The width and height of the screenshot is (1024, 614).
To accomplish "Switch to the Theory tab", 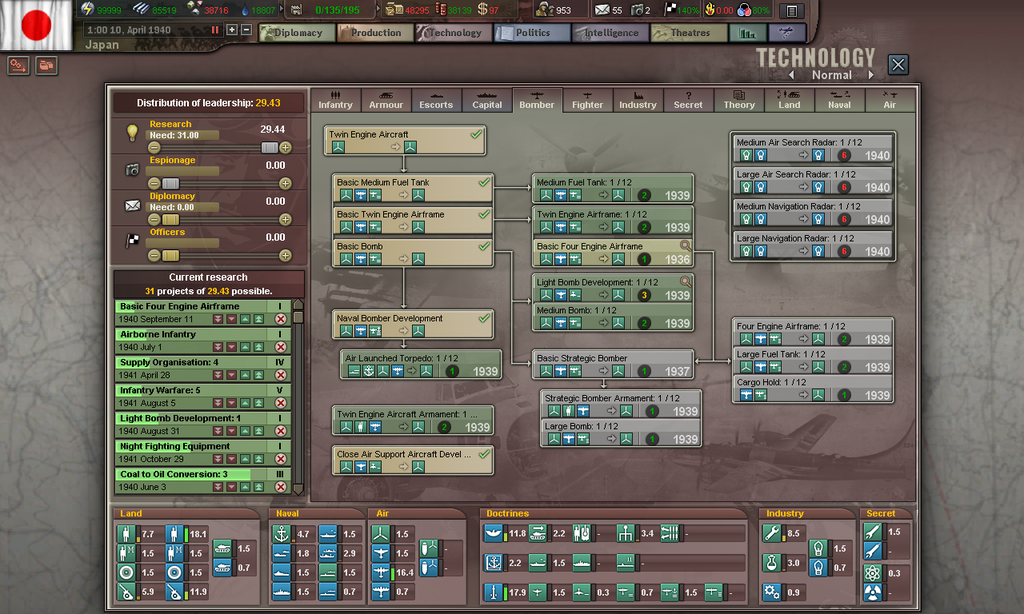I will [739, 101].
